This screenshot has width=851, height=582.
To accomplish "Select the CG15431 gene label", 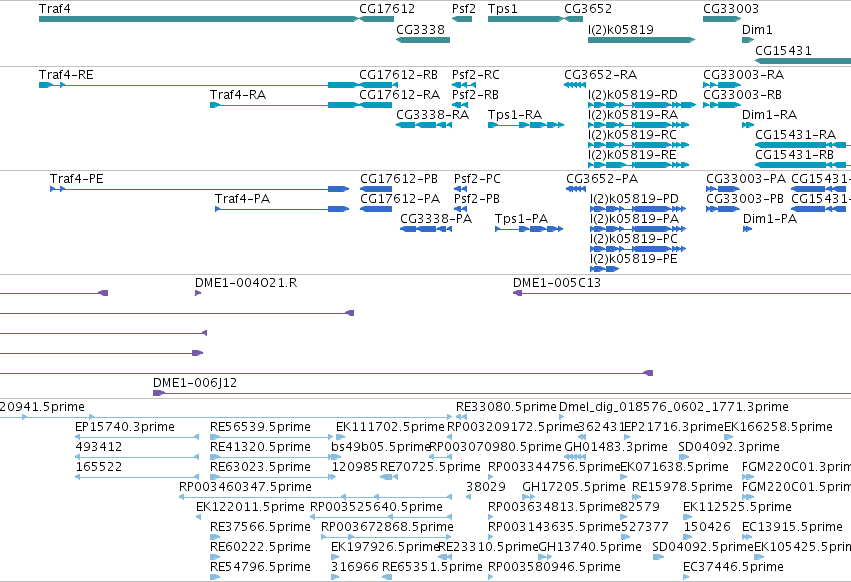I will 783,50.
